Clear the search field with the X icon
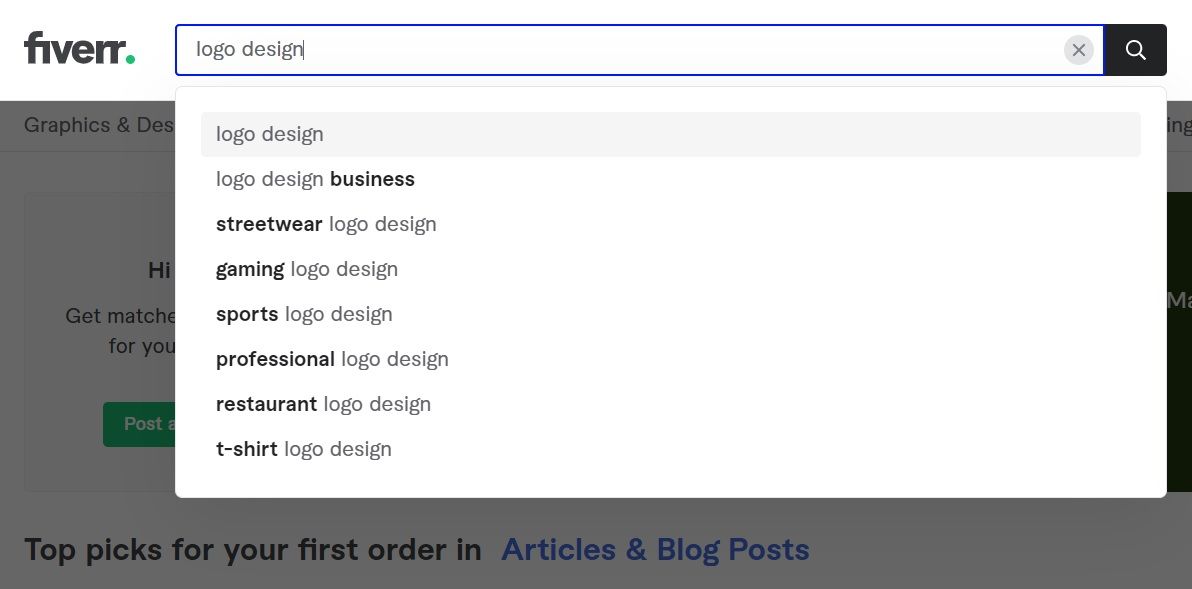The width and height of the screenshot is (1192, 589). pos(1078,50)
